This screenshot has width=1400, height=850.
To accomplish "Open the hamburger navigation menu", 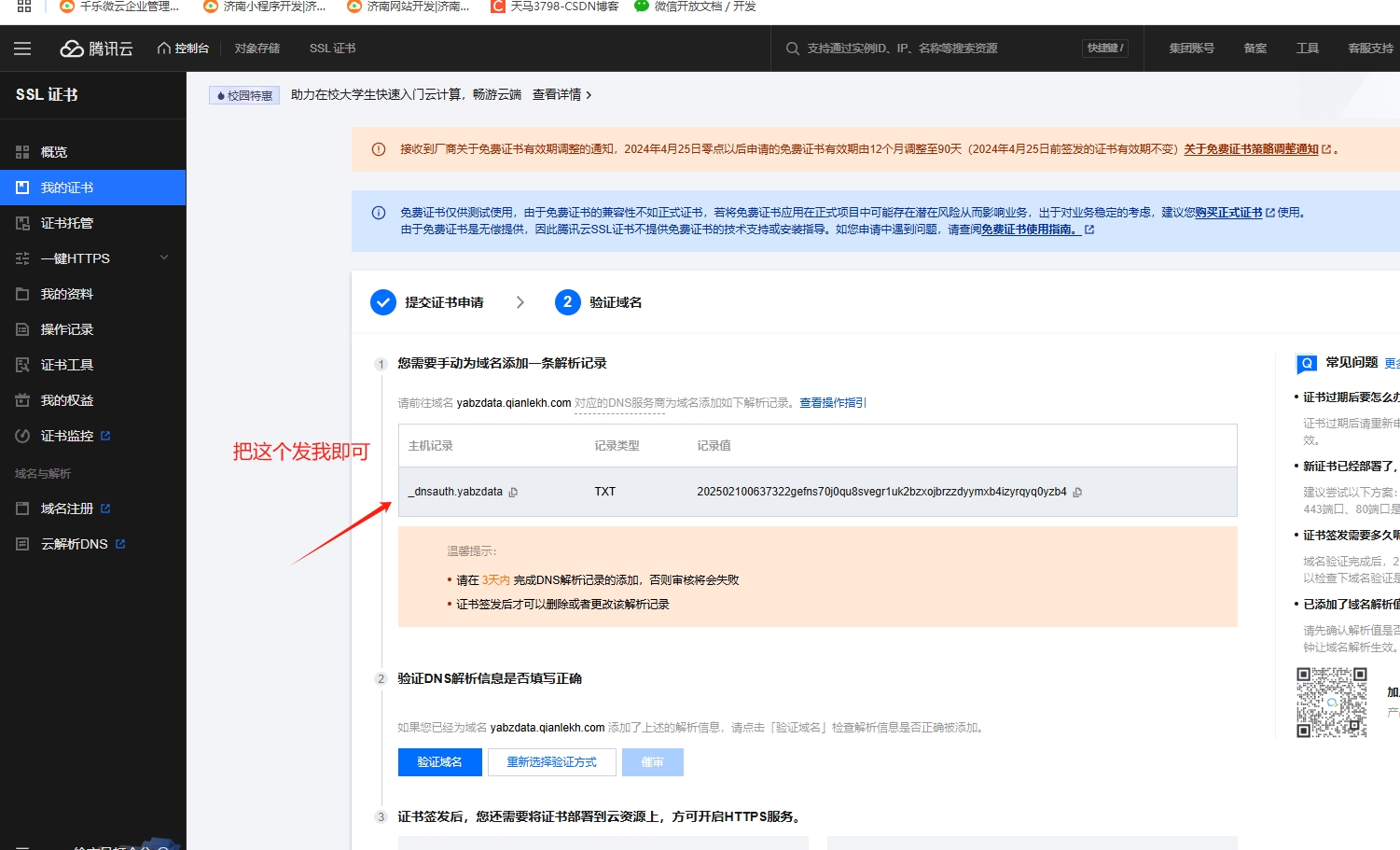I will pyautogui.click(x=22, y=49).
